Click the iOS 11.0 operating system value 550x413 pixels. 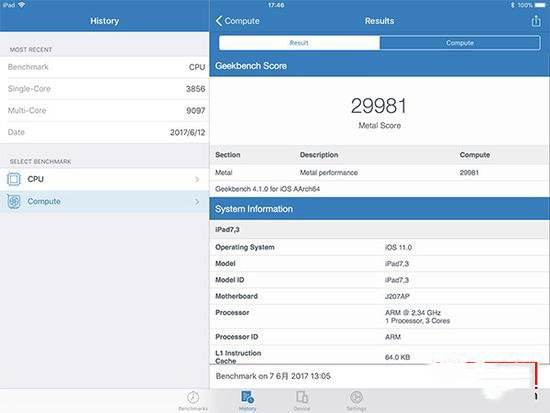[x=398, y=247]
